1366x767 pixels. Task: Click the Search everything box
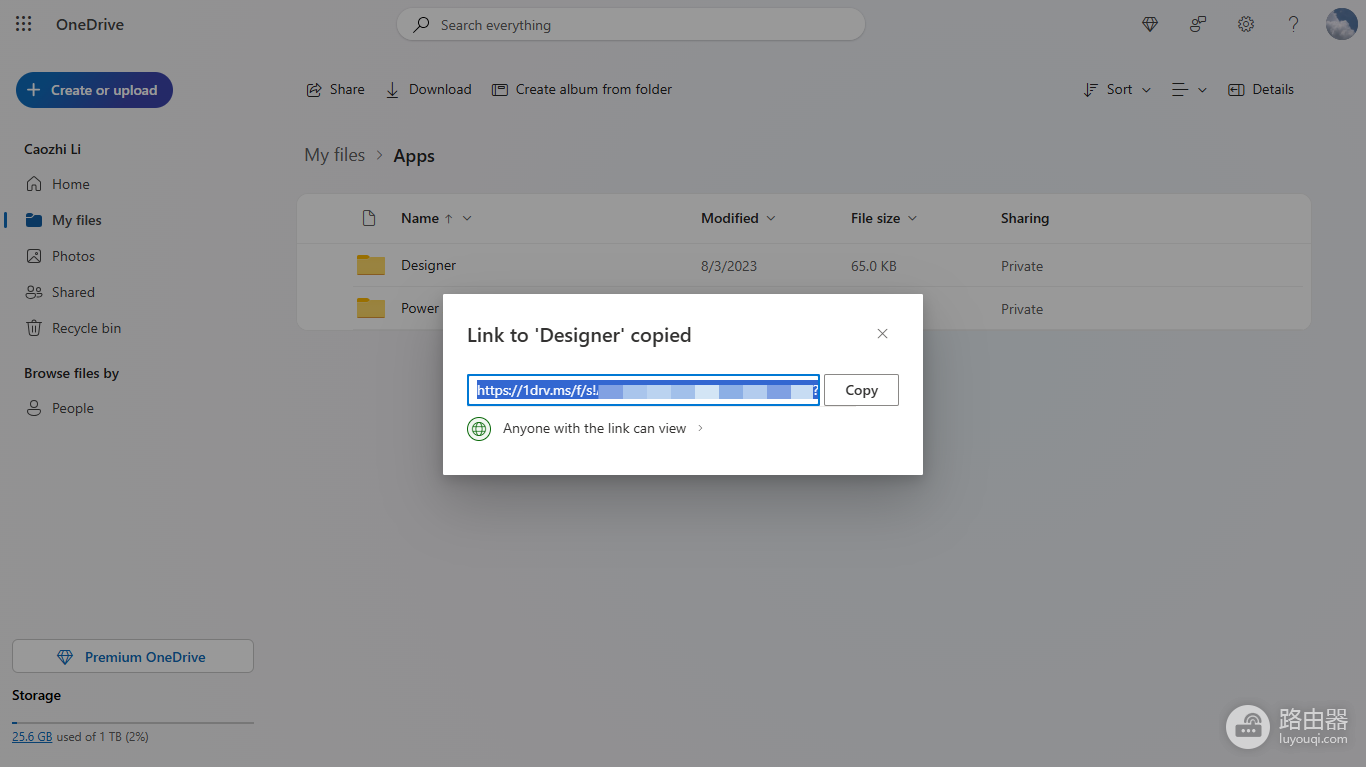click(x=630, y=25)
